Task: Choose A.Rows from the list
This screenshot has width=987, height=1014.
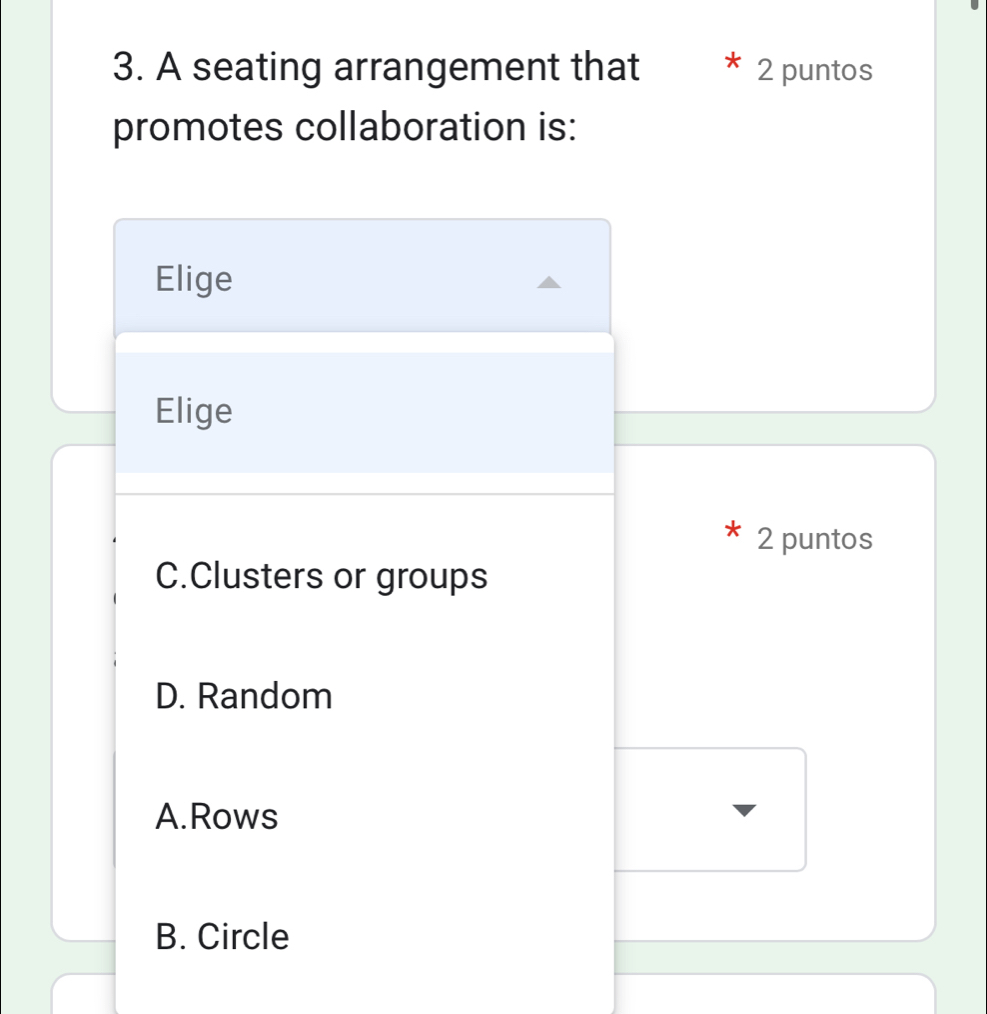Action: (216, 815)
